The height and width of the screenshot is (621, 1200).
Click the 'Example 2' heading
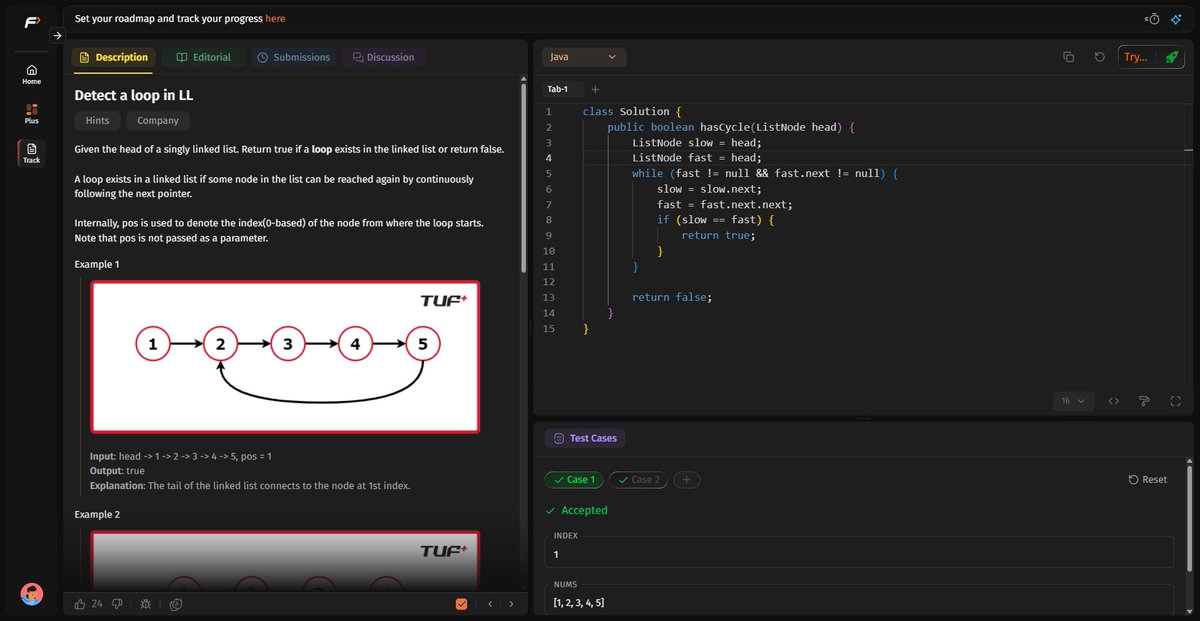pos(97,514)
